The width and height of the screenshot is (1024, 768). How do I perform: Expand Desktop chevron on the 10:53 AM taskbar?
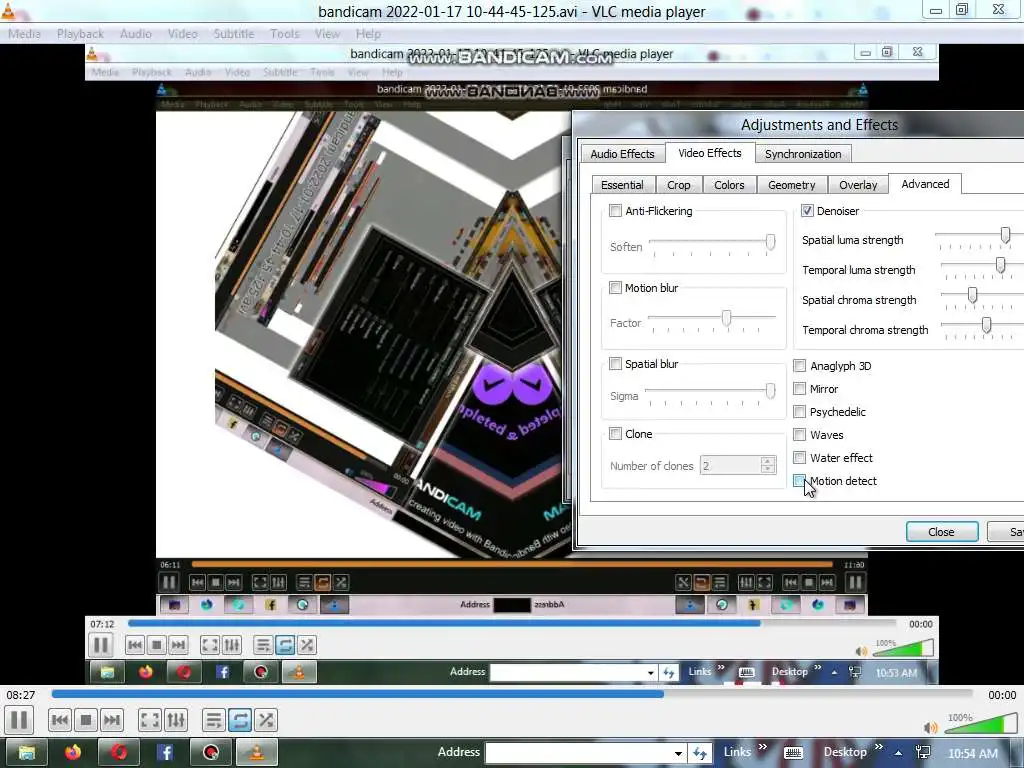click(x=818, y=667)
